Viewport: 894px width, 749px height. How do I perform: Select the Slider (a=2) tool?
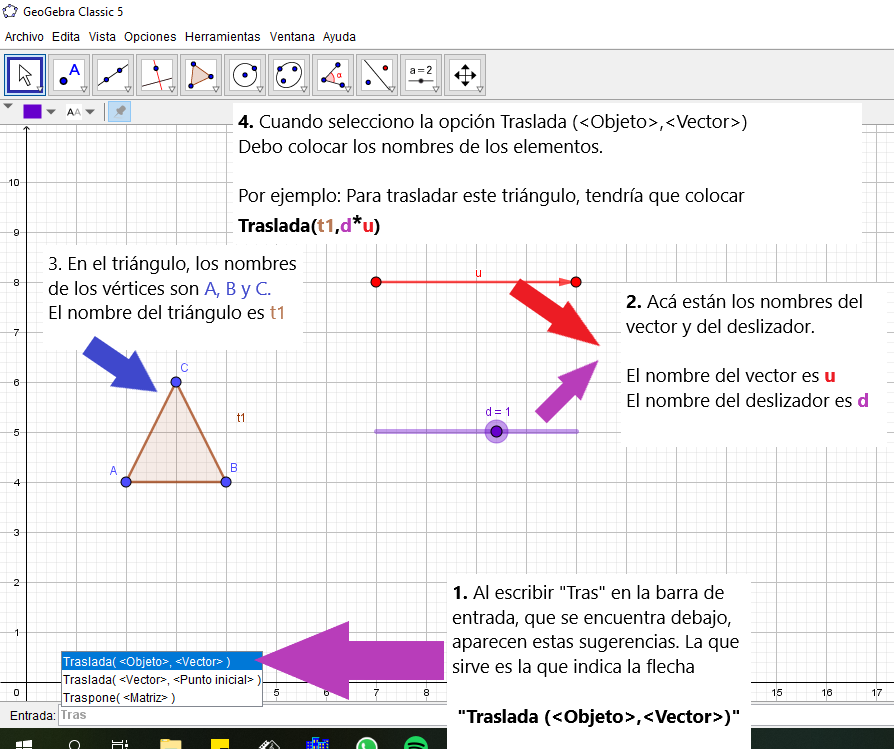421,75
